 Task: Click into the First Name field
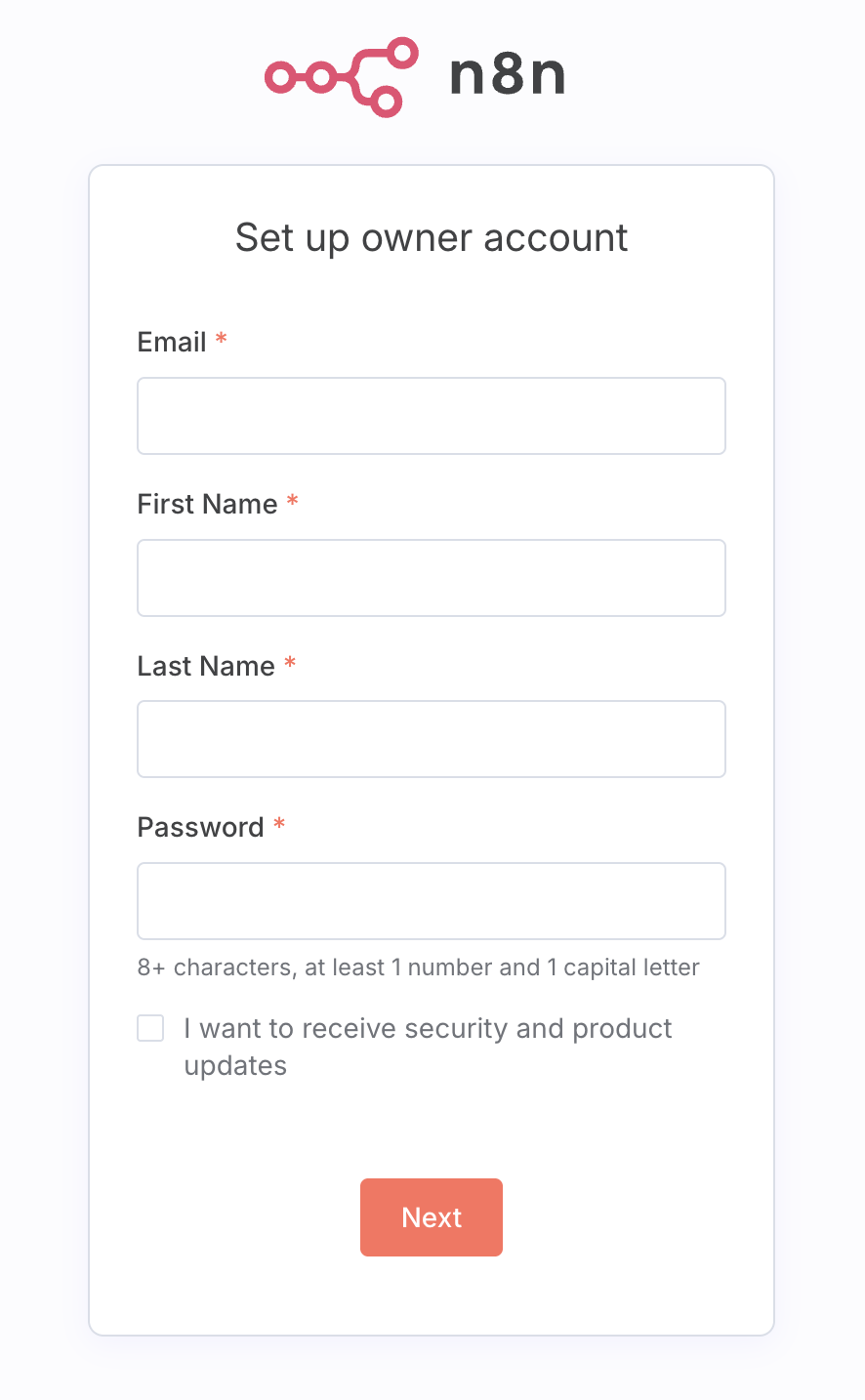coord(432,578)
